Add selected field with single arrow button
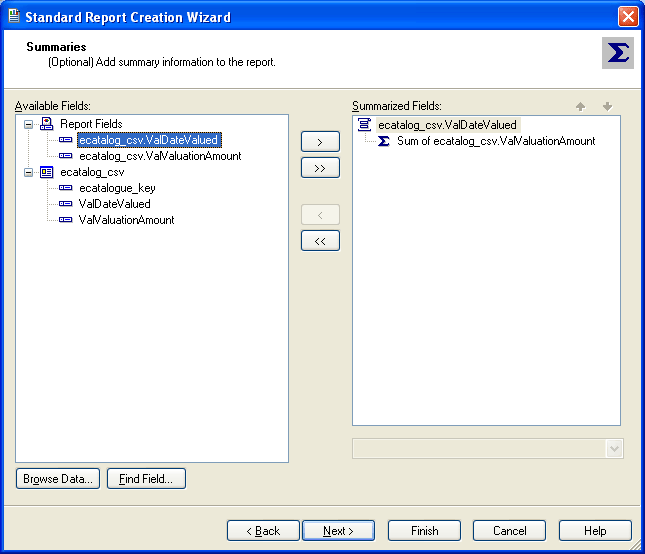The image size is (645, 554). (x=320, y=142)
